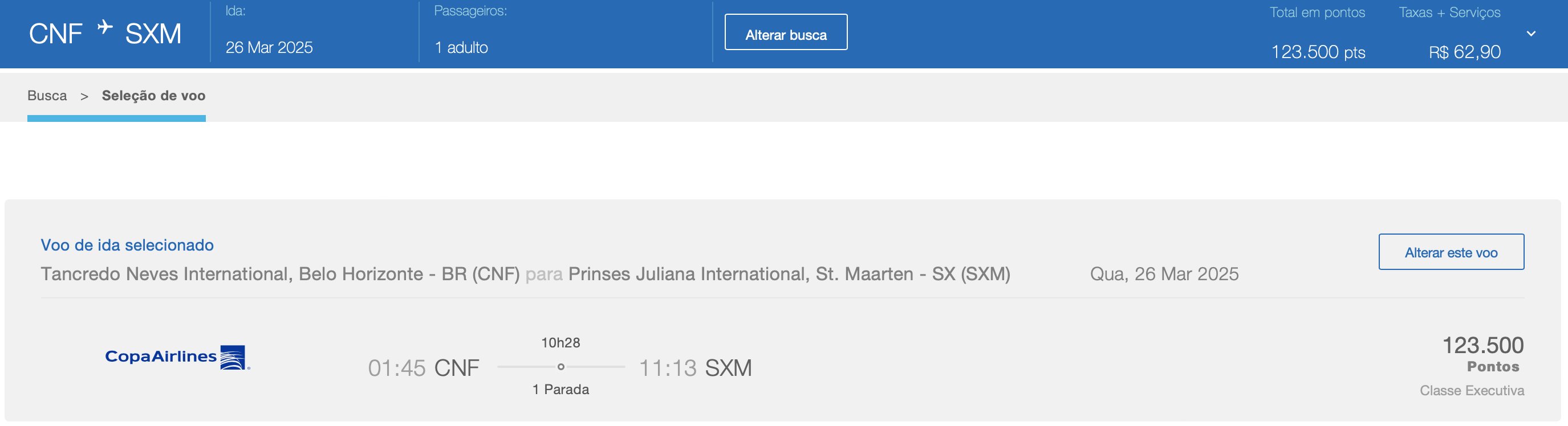
Task: Click the Voo de ida selecionado heading
Action: pos(127,245)
